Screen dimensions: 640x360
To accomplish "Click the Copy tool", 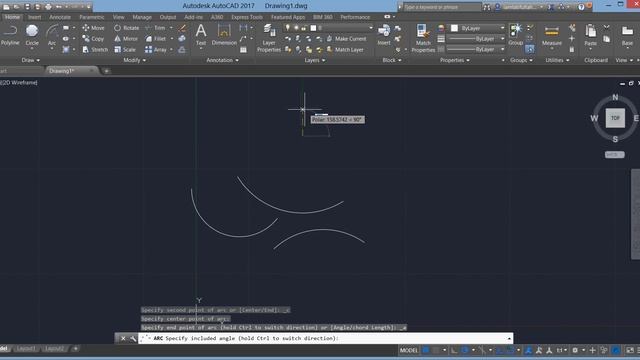I will pyautogui.click(x=93, y=39).
